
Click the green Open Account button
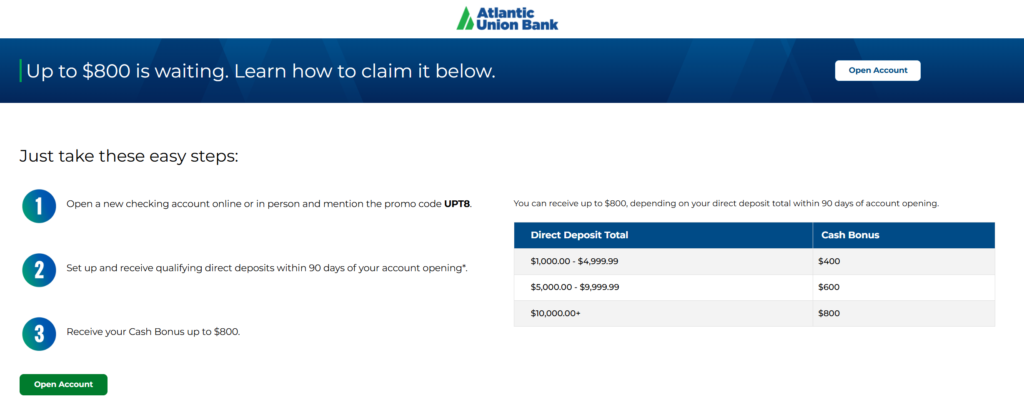click(63, 384)
